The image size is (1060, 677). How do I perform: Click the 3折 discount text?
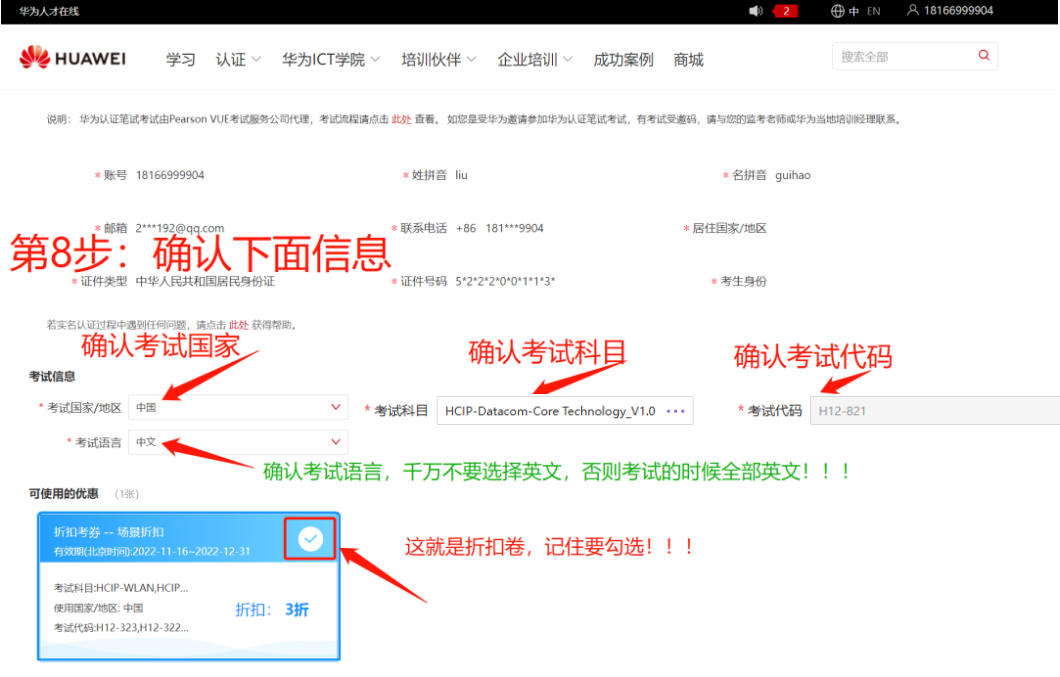click(297, 609)
